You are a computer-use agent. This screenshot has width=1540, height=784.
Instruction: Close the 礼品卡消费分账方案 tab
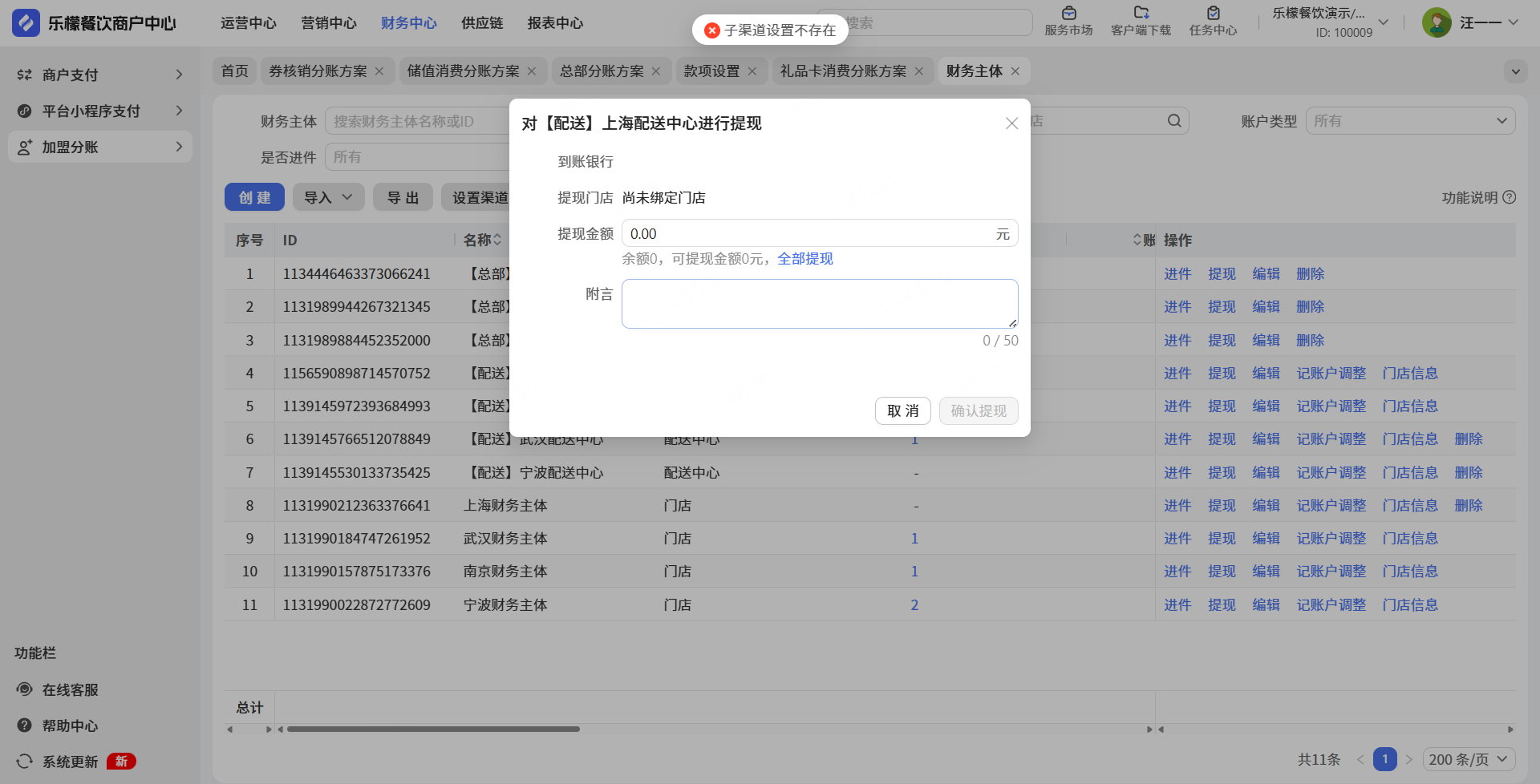coord(919,71)
